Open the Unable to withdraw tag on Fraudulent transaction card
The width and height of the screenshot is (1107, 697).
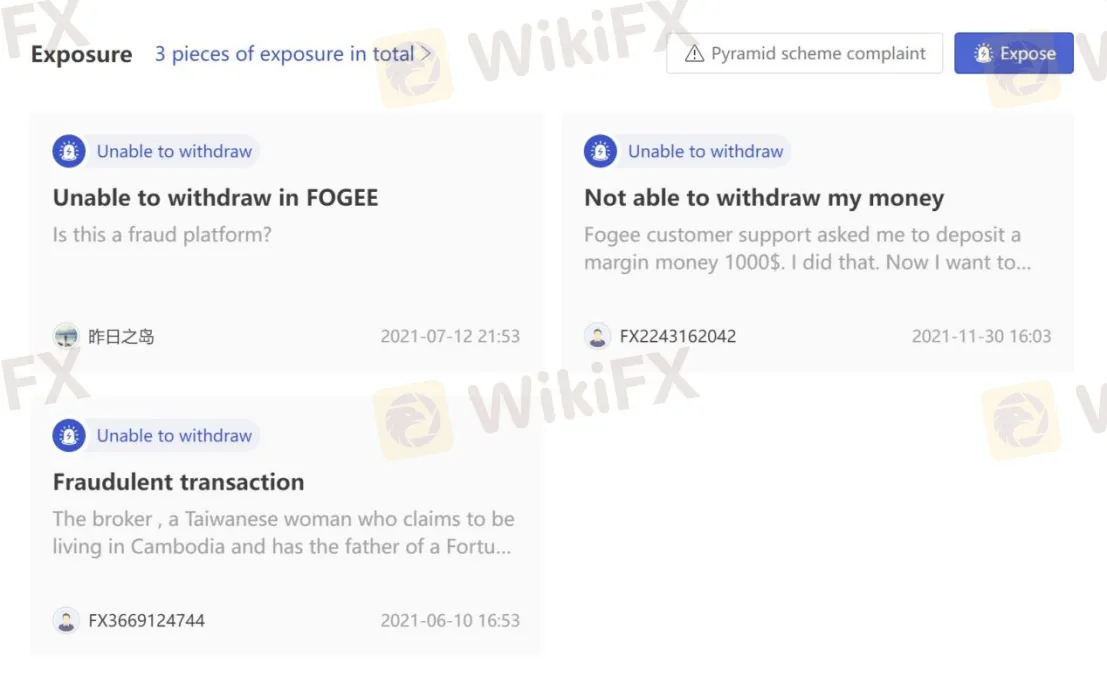click(154, 435)
